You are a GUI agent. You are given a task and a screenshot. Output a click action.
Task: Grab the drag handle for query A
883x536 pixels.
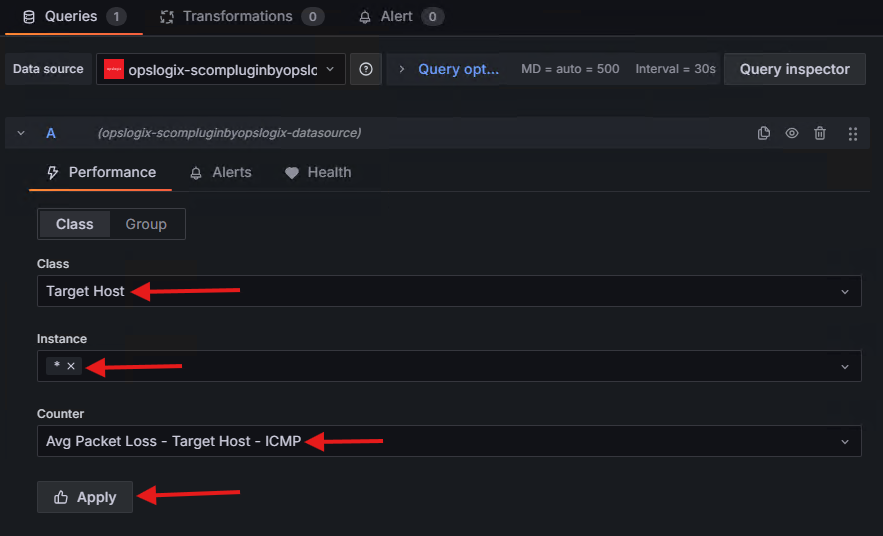852,133
